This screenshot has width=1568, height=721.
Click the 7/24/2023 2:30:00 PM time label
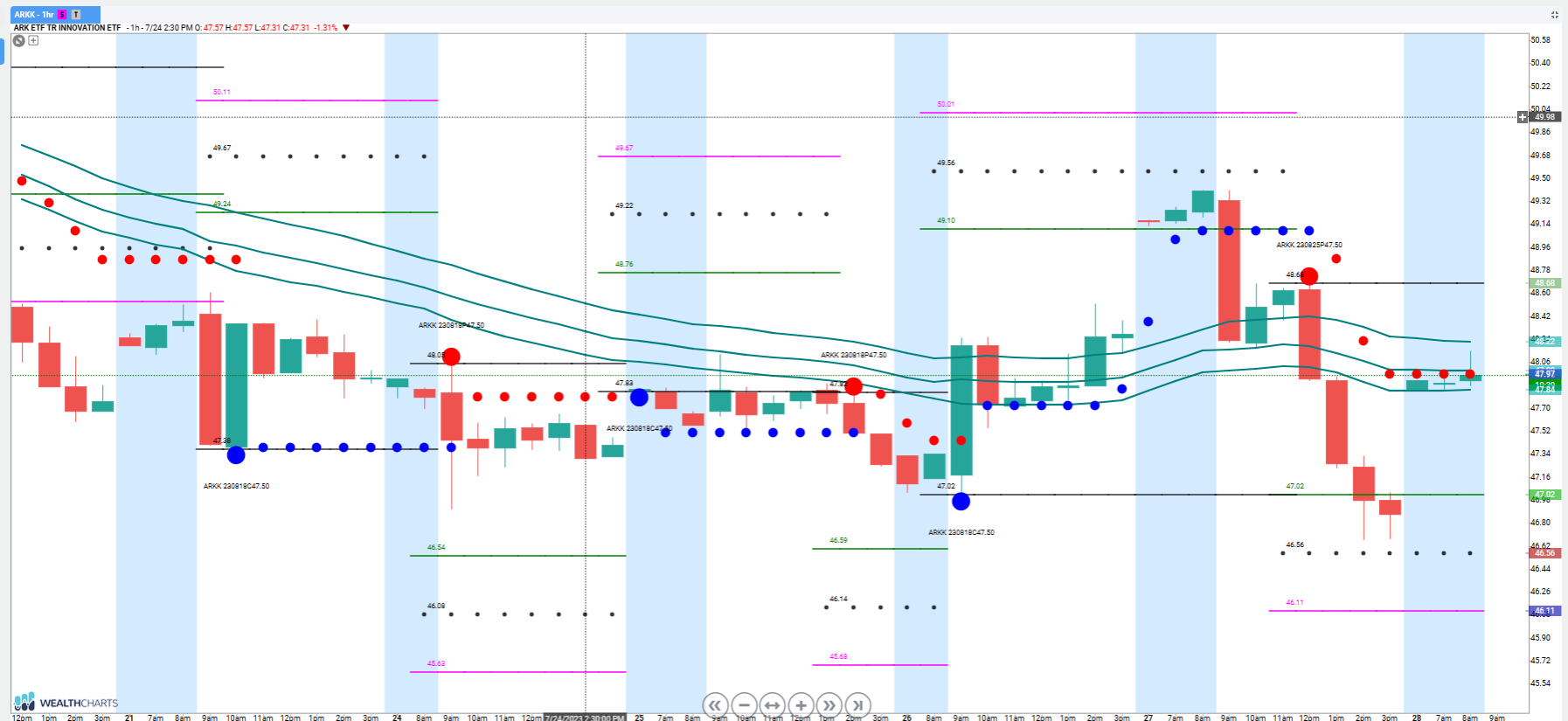(x=585, y=718)
